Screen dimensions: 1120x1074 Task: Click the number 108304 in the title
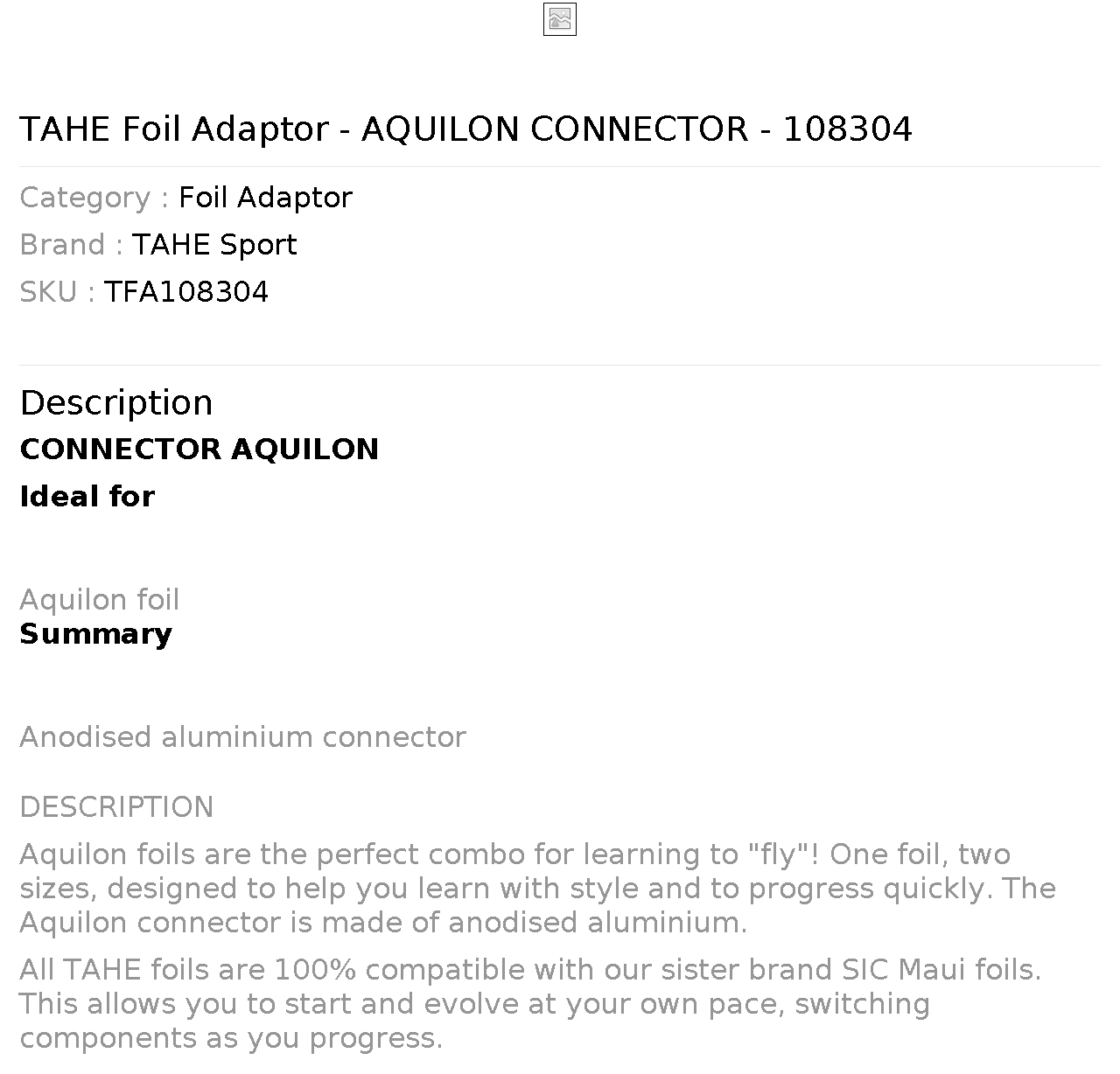click(x=847, y=129)
